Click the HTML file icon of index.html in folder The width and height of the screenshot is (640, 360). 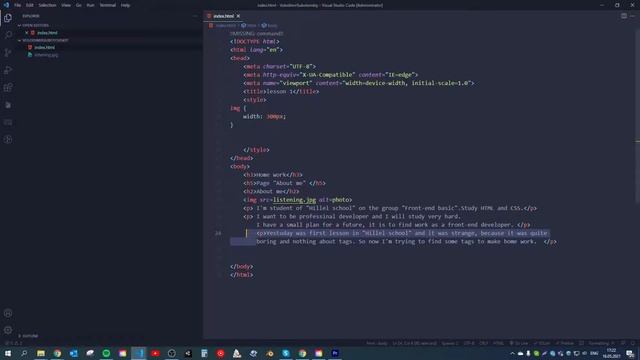click(30, 47)
